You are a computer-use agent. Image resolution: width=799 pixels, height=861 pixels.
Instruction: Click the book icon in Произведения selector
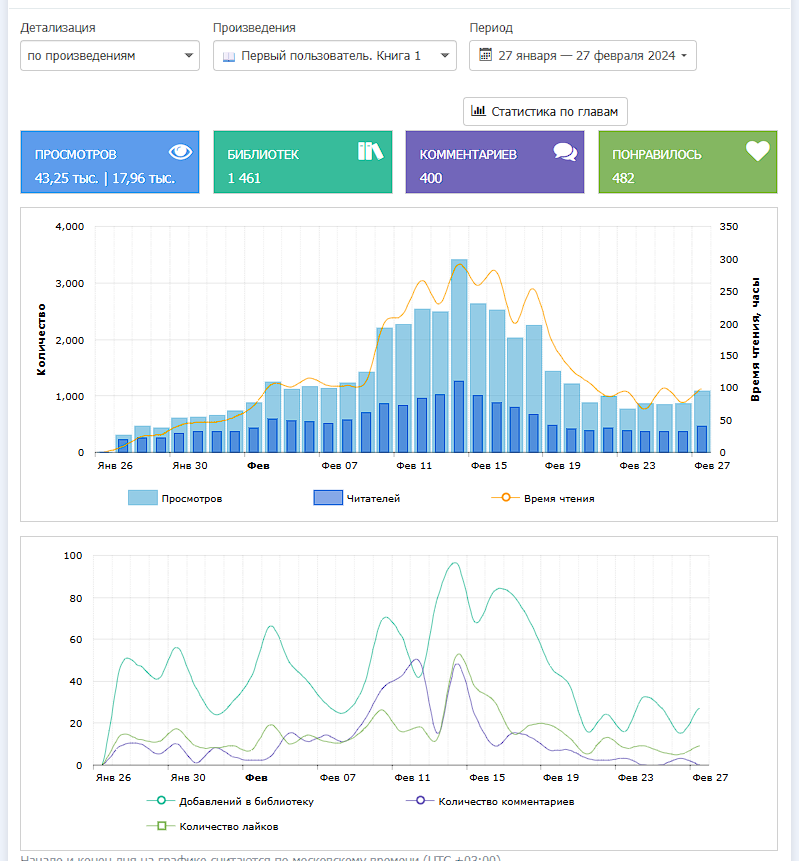click(x=229, y=57)
